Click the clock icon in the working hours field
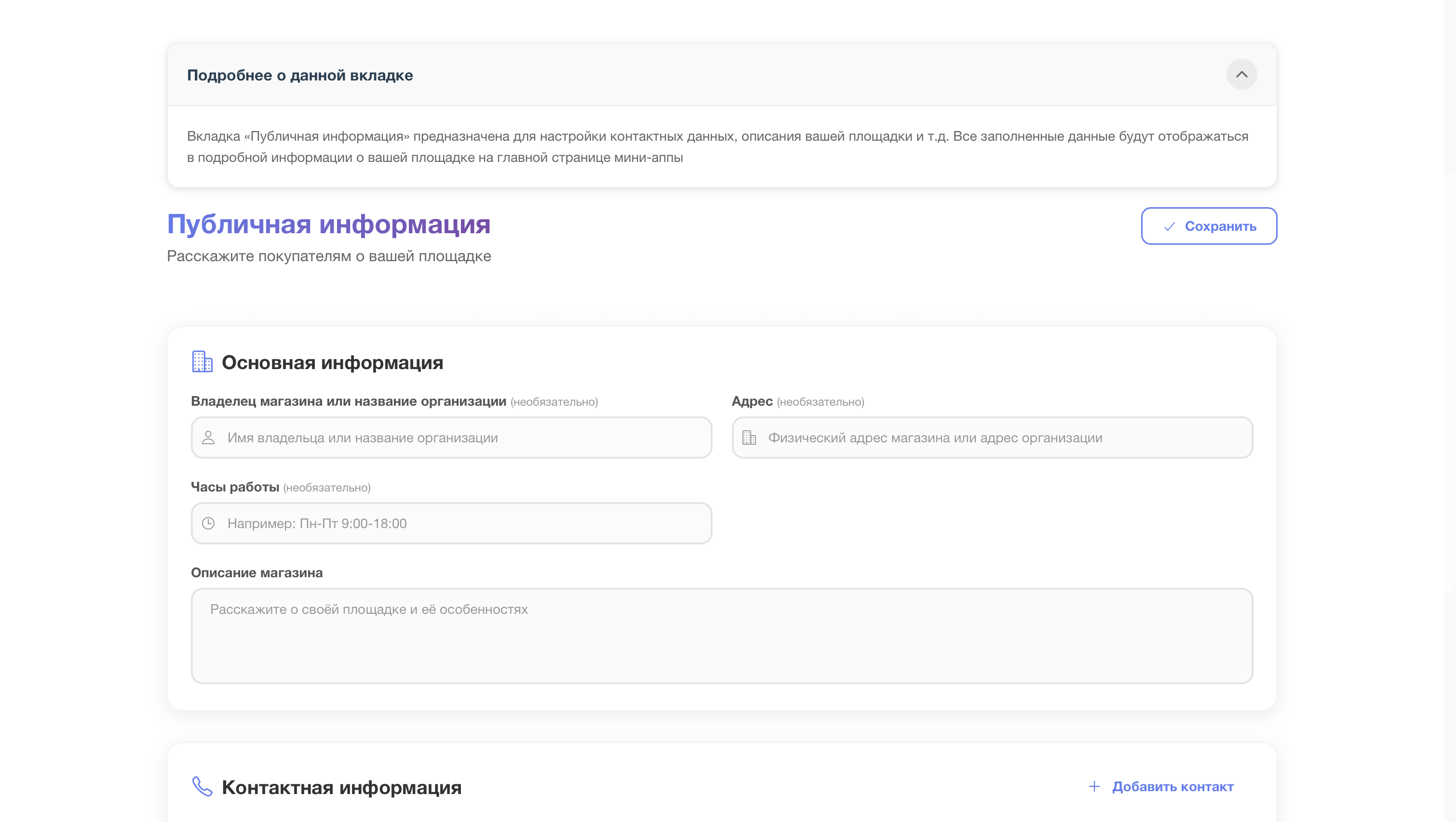The width and height of the screenshot is (1456, 822). (208, 523)
